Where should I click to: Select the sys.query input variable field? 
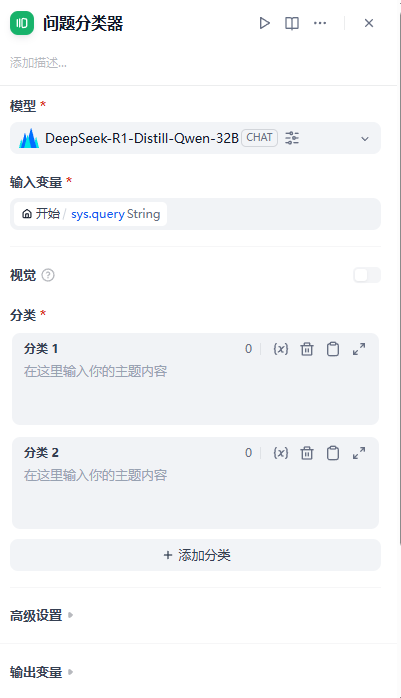pyautogui.click(x=195, y=214)
